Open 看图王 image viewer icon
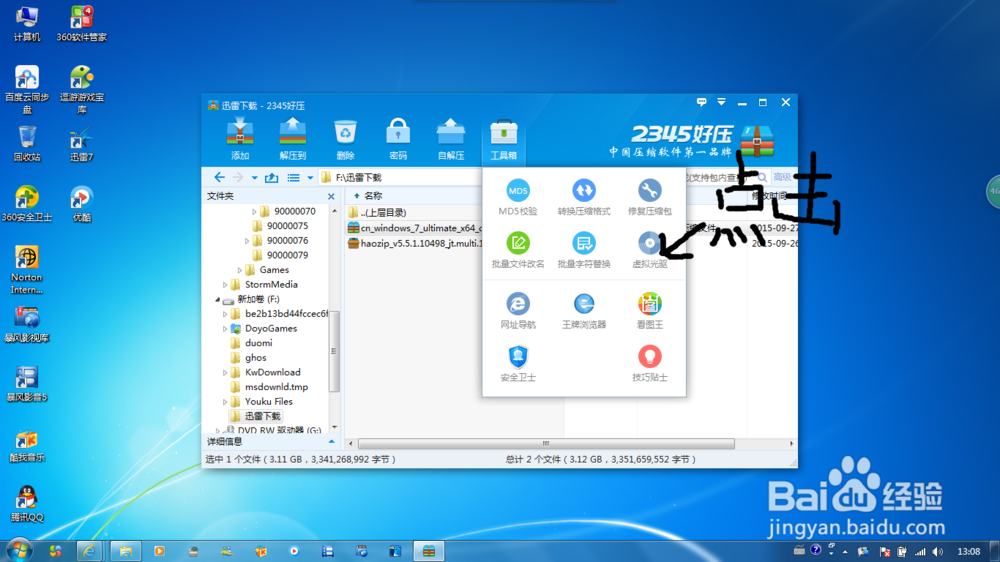 [x=649, y=311]
